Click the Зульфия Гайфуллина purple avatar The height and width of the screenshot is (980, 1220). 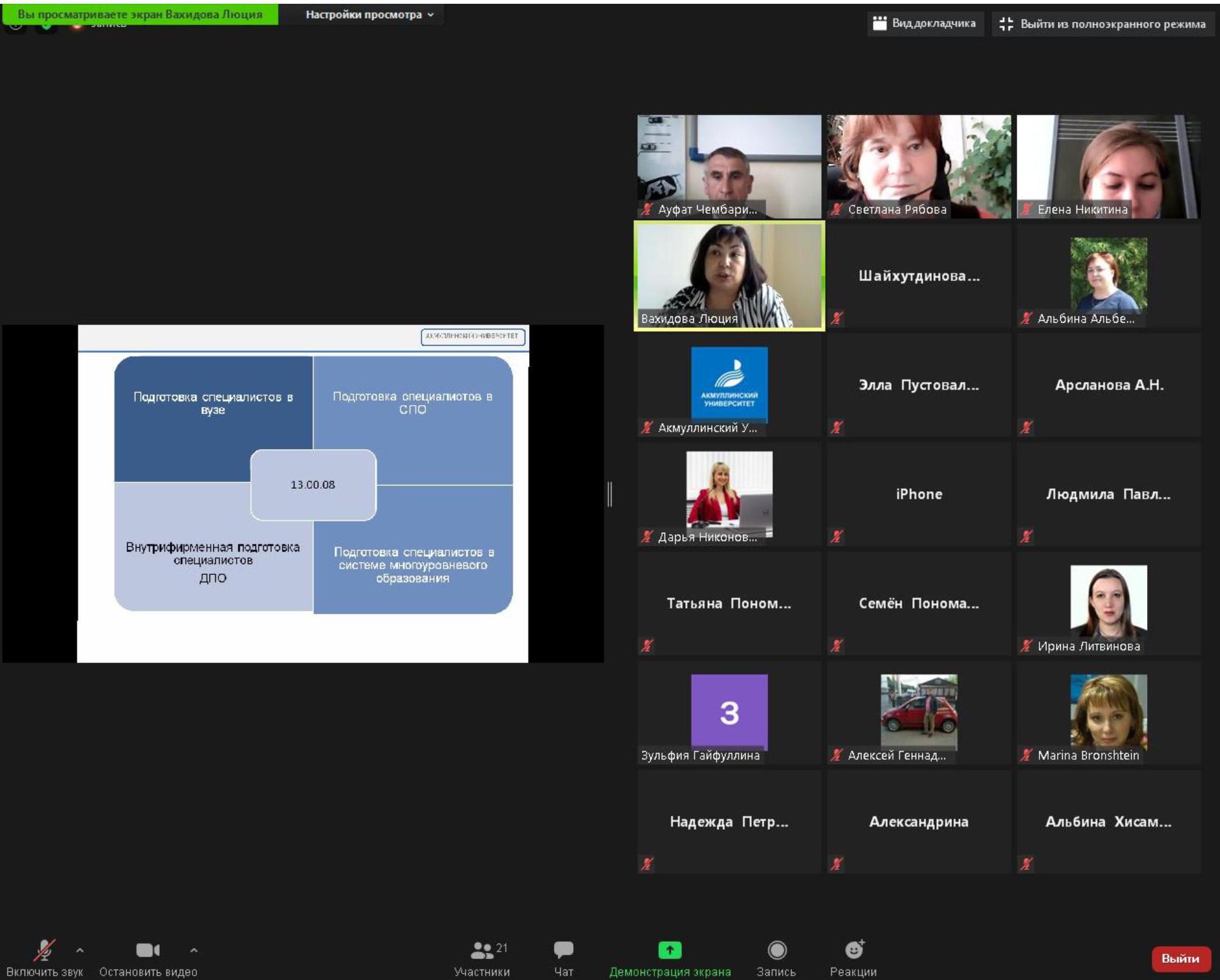pos(729,711)
